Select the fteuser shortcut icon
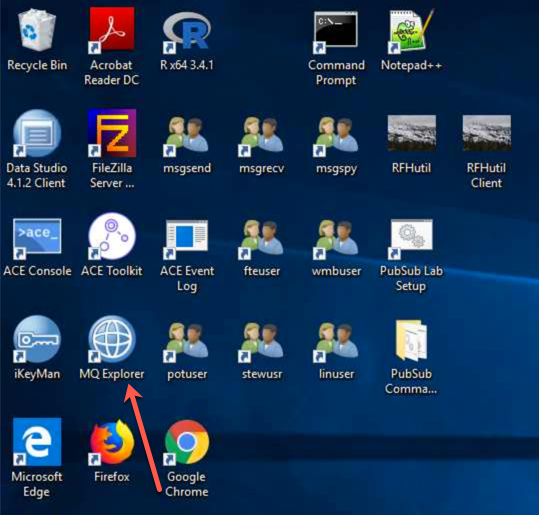The image size is (539, 515). [261, 239]
